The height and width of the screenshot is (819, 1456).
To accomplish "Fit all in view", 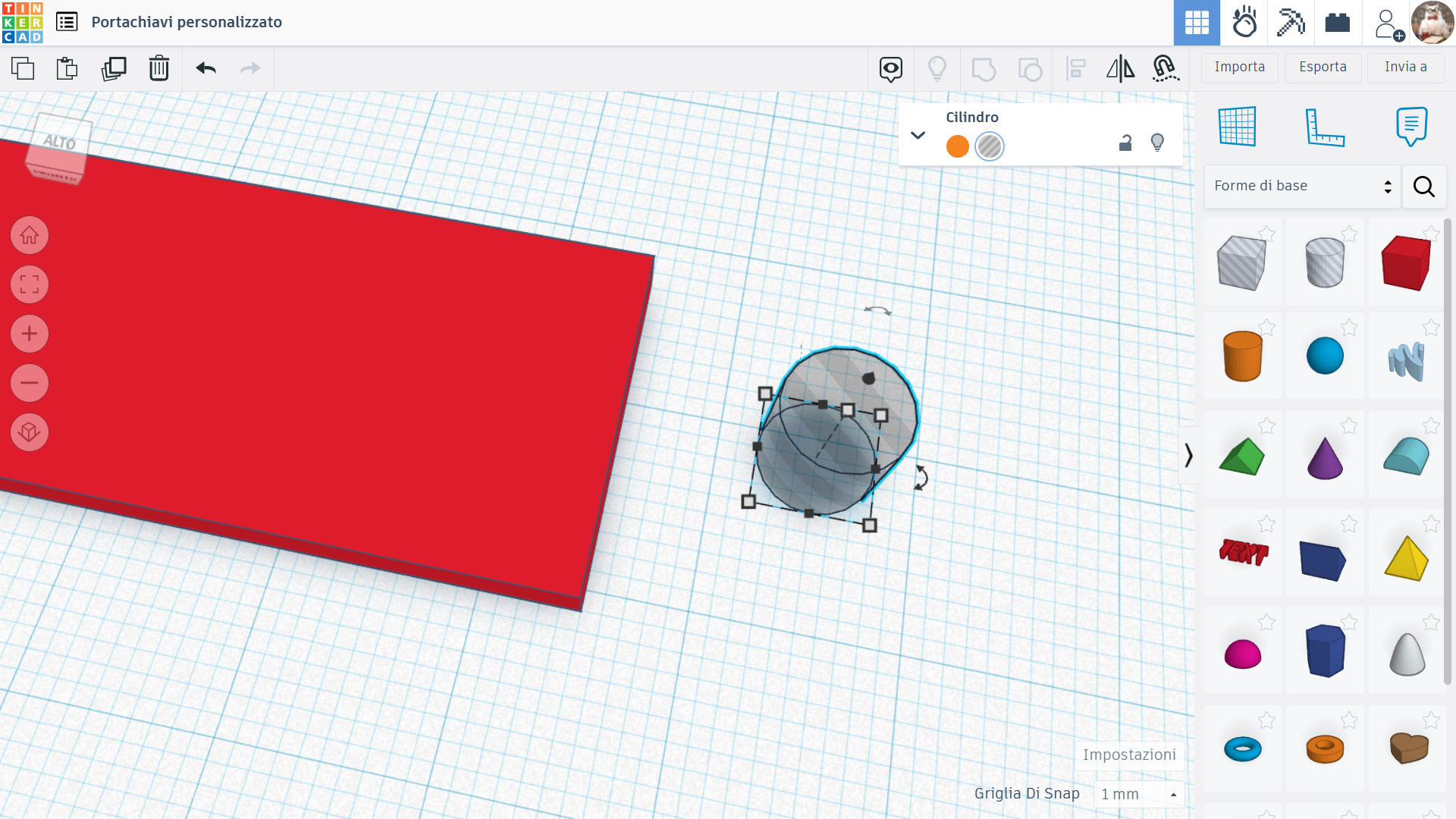I will [30, 285].
